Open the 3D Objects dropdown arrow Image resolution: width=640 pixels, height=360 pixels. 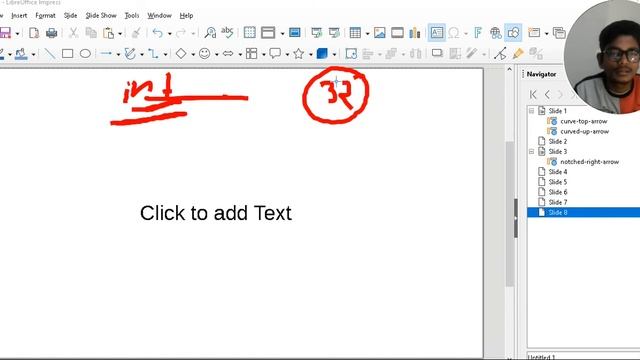[x=334, y=54]
